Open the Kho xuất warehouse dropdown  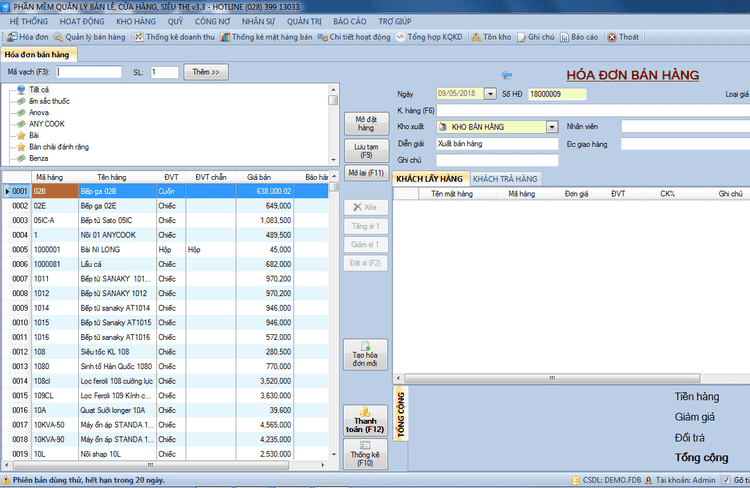click(552, 127)
